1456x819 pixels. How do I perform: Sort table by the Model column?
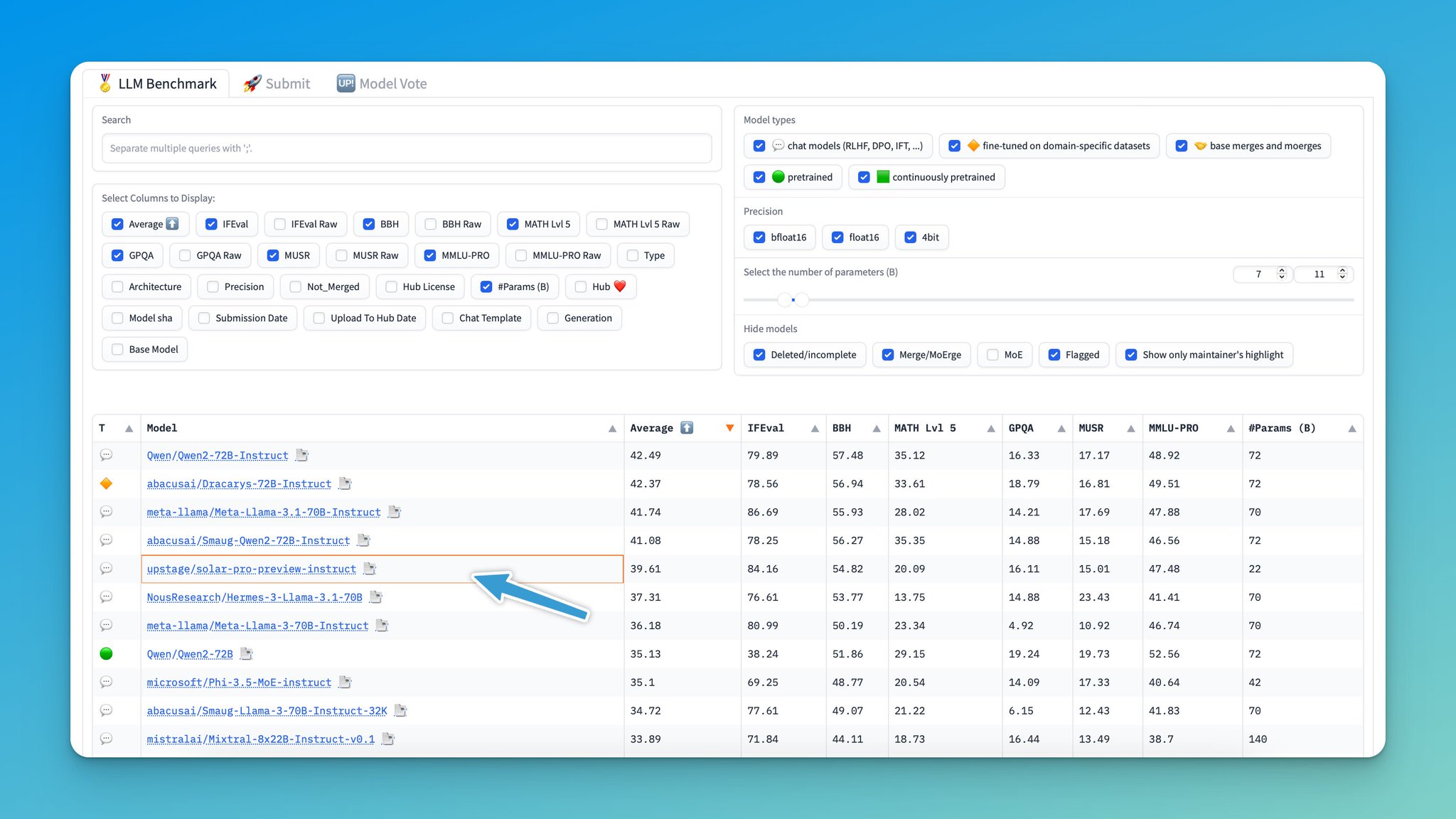[612, 429]
